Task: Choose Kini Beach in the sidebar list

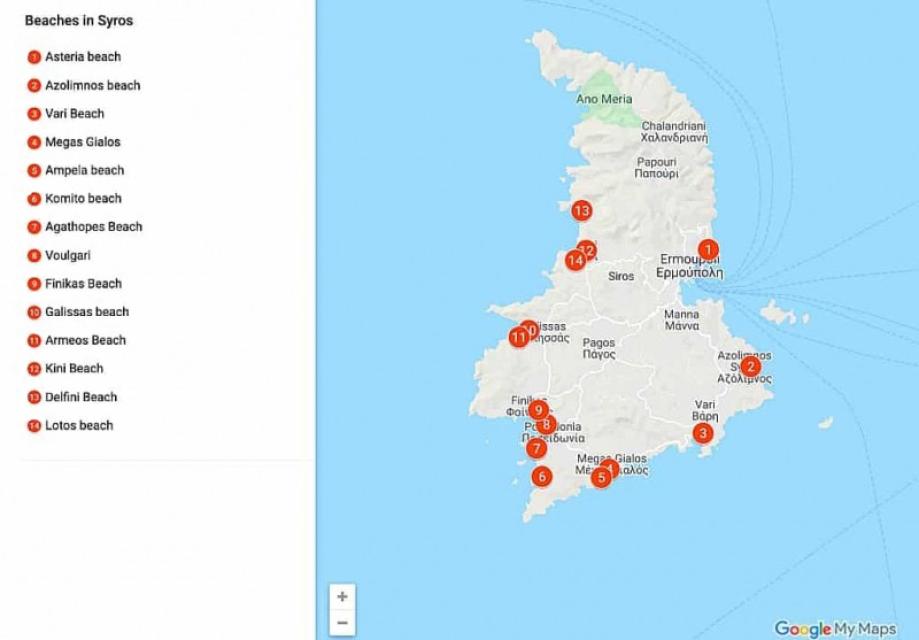Action: pos(74,369)
